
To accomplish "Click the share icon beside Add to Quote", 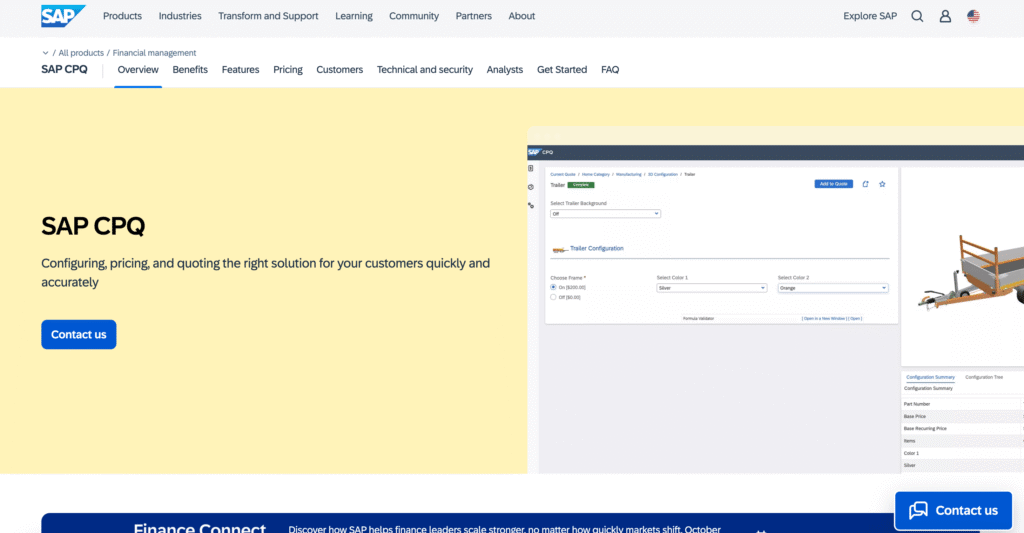I will point(865,184).
